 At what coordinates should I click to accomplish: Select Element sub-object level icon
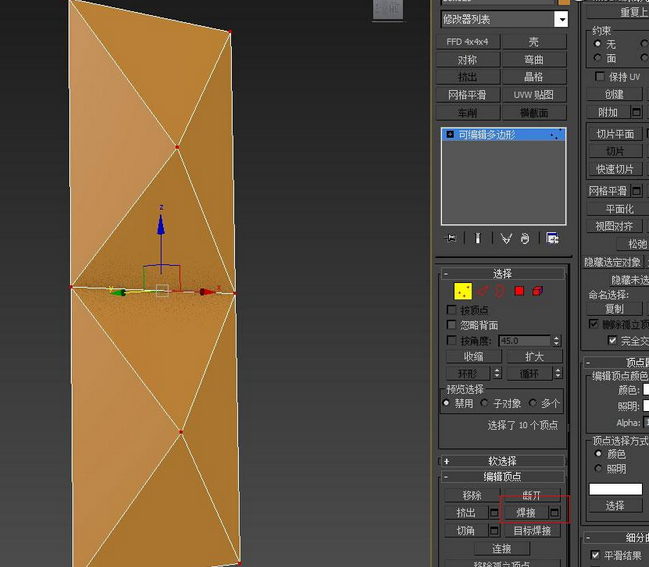pyautogui.click(x=537, y=291)
